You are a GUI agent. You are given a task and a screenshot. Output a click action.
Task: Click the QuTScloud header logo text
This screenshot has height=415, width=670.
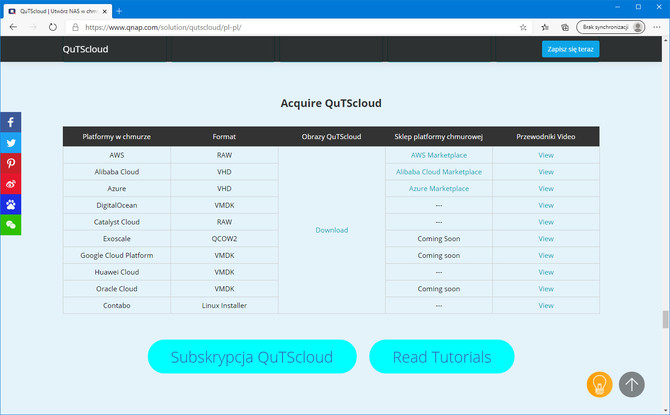click(x=85, y=49)
